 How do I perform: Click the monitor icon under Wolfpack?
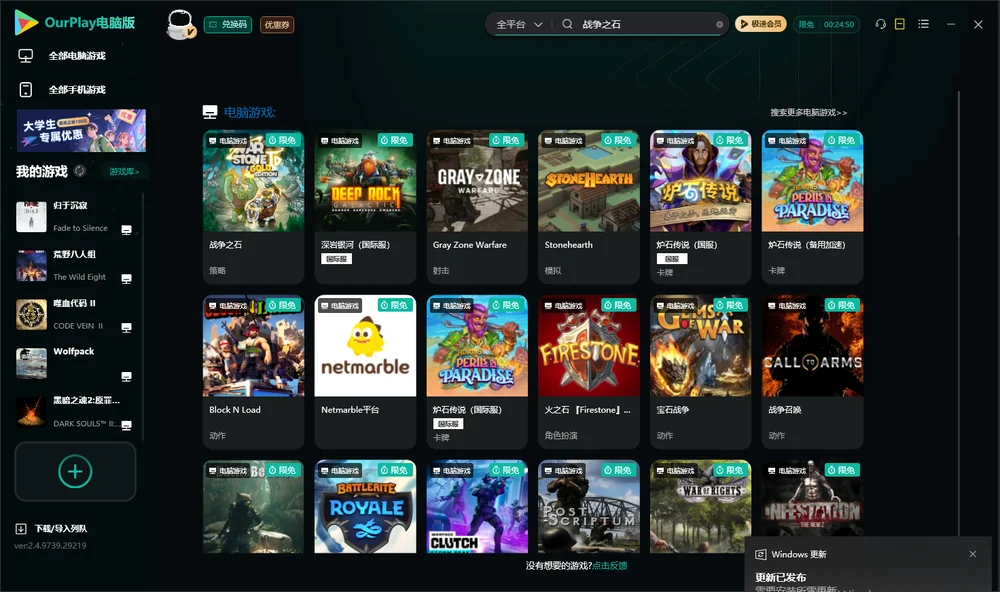click(x=126, y=376)
